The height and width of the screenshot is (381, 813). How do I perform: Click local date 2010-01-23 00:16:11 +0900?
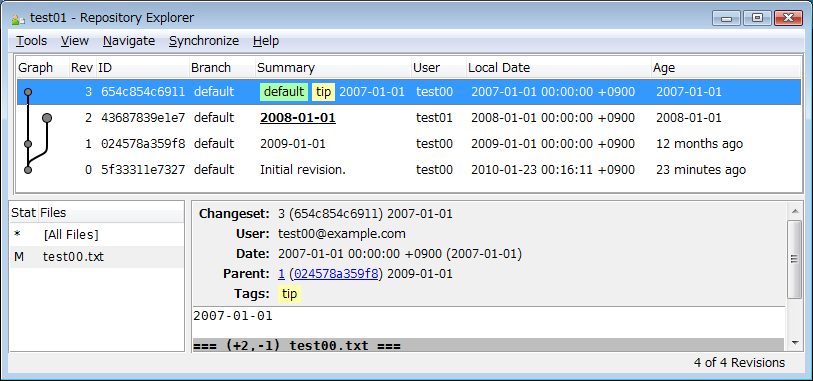pos(553,170)
